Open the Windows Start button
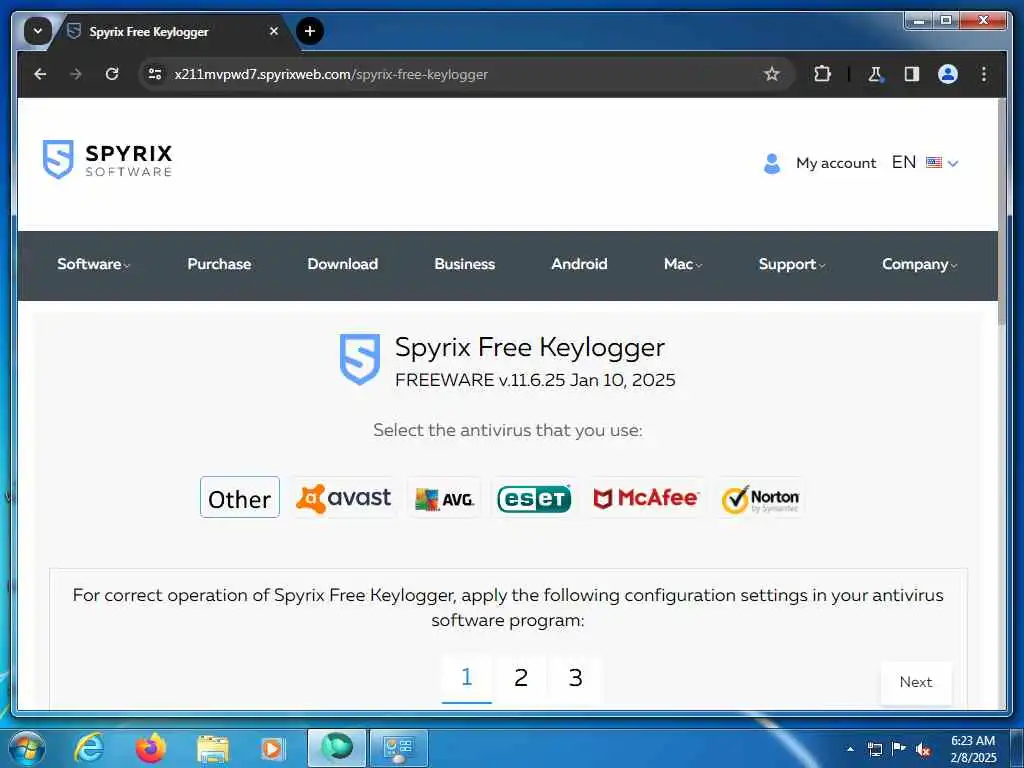The image size is (1024, 768). (x=27, y=748)
